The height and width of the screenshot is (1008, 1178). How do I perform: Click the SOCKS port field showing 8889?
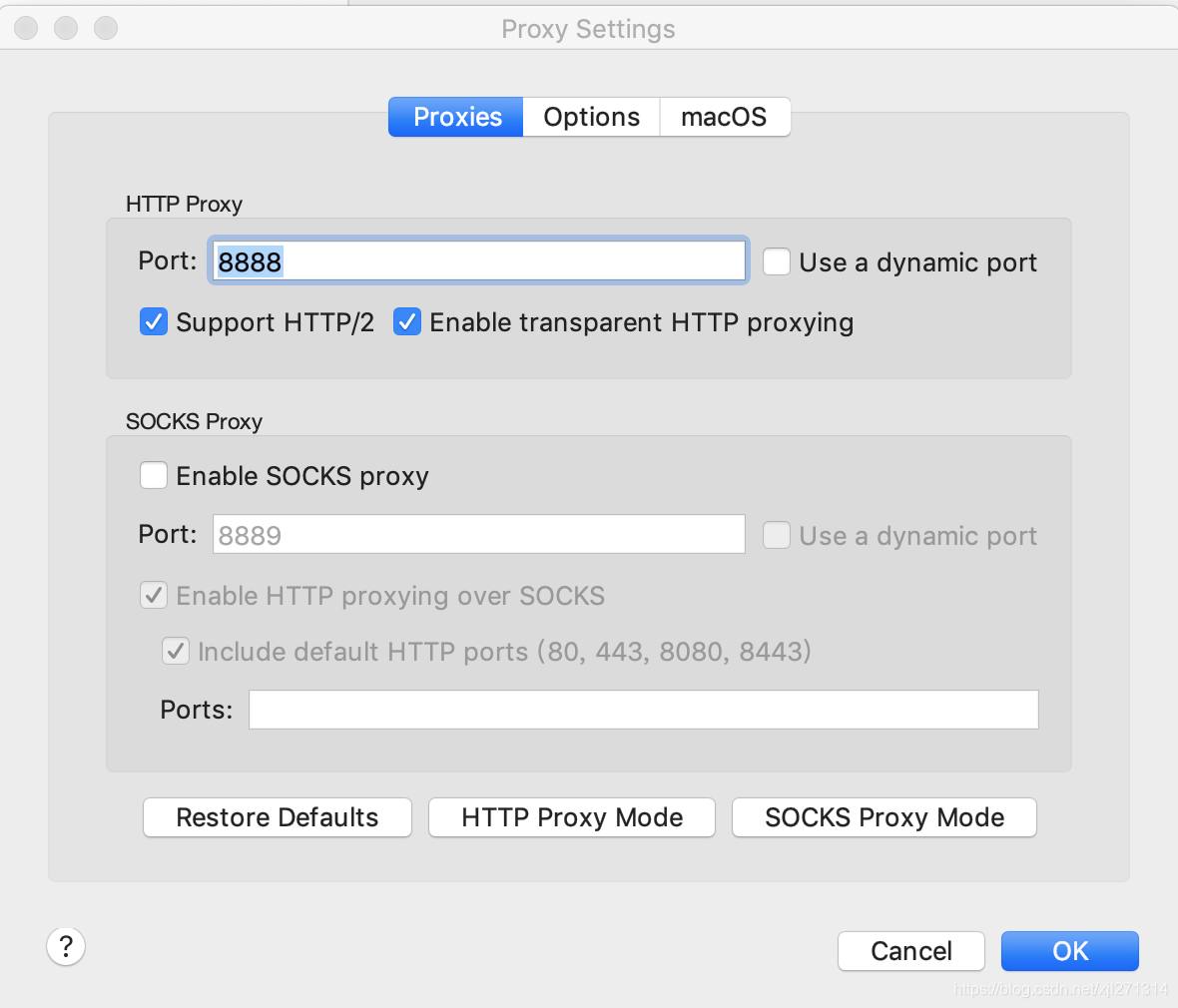click(478, 534)
